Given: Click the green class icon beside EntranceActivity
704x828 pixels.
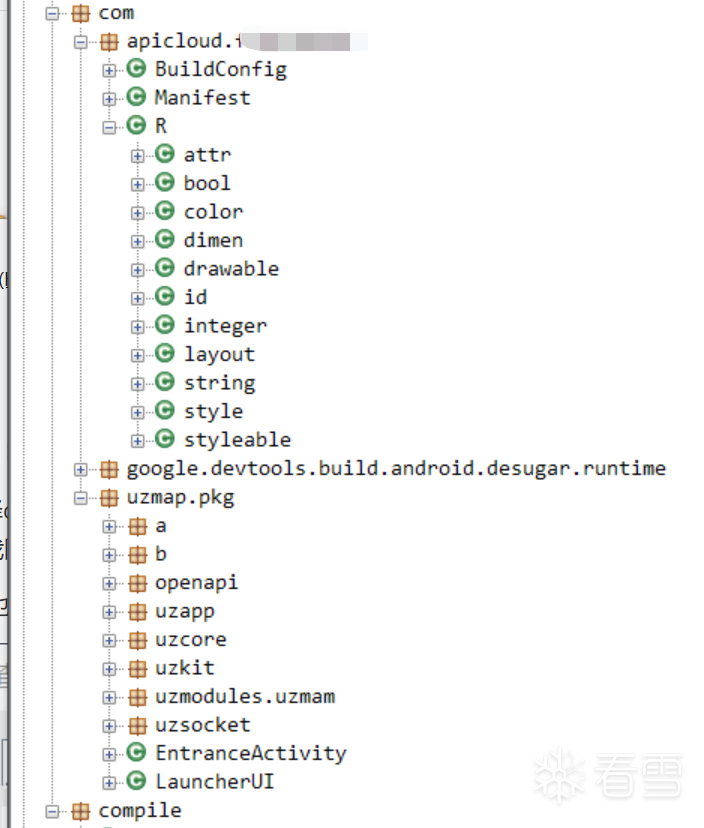Looking at the screenshot, I should coord(137,753).
